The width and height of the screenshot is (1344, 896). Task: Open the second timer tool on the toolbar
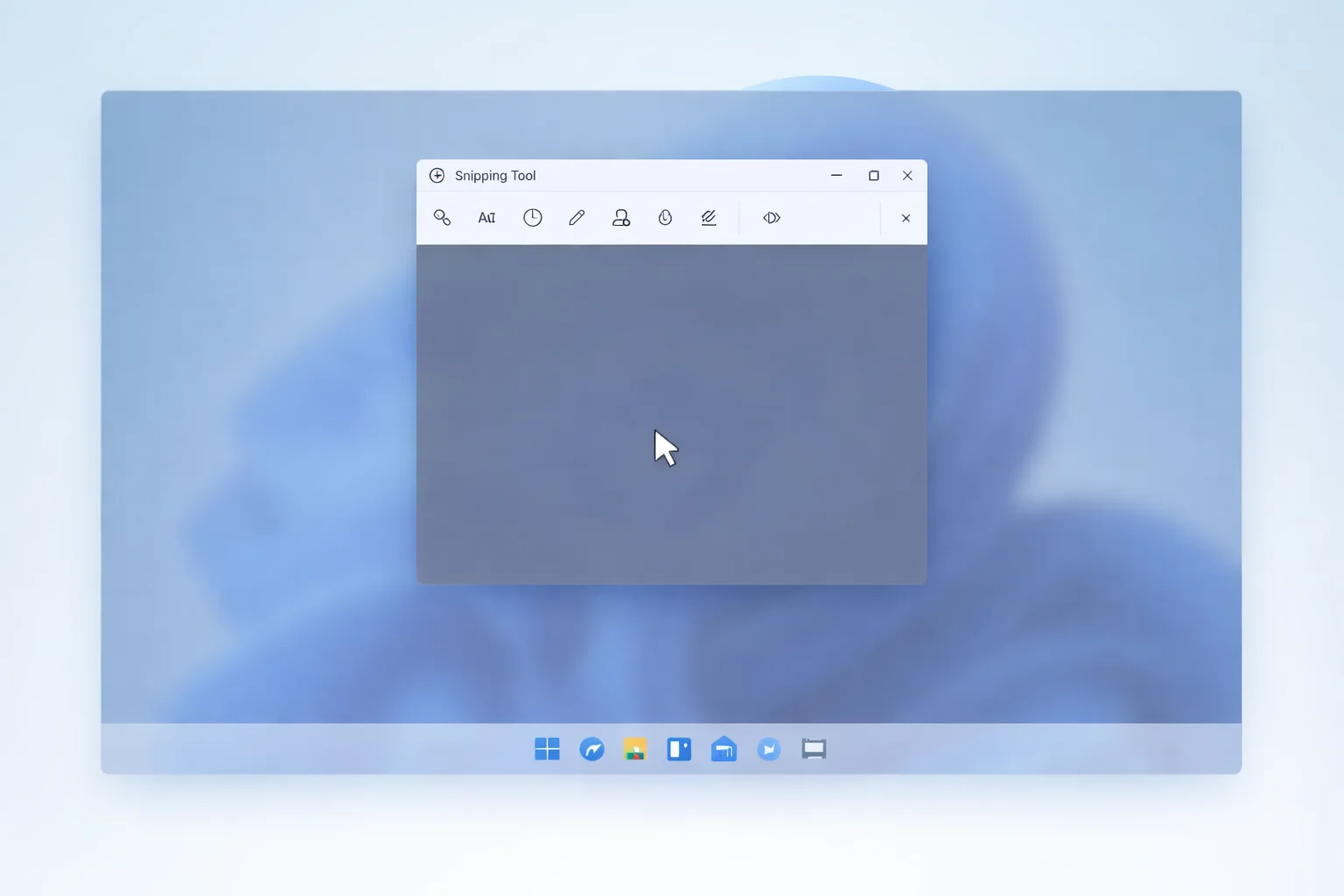click(665, 217)
